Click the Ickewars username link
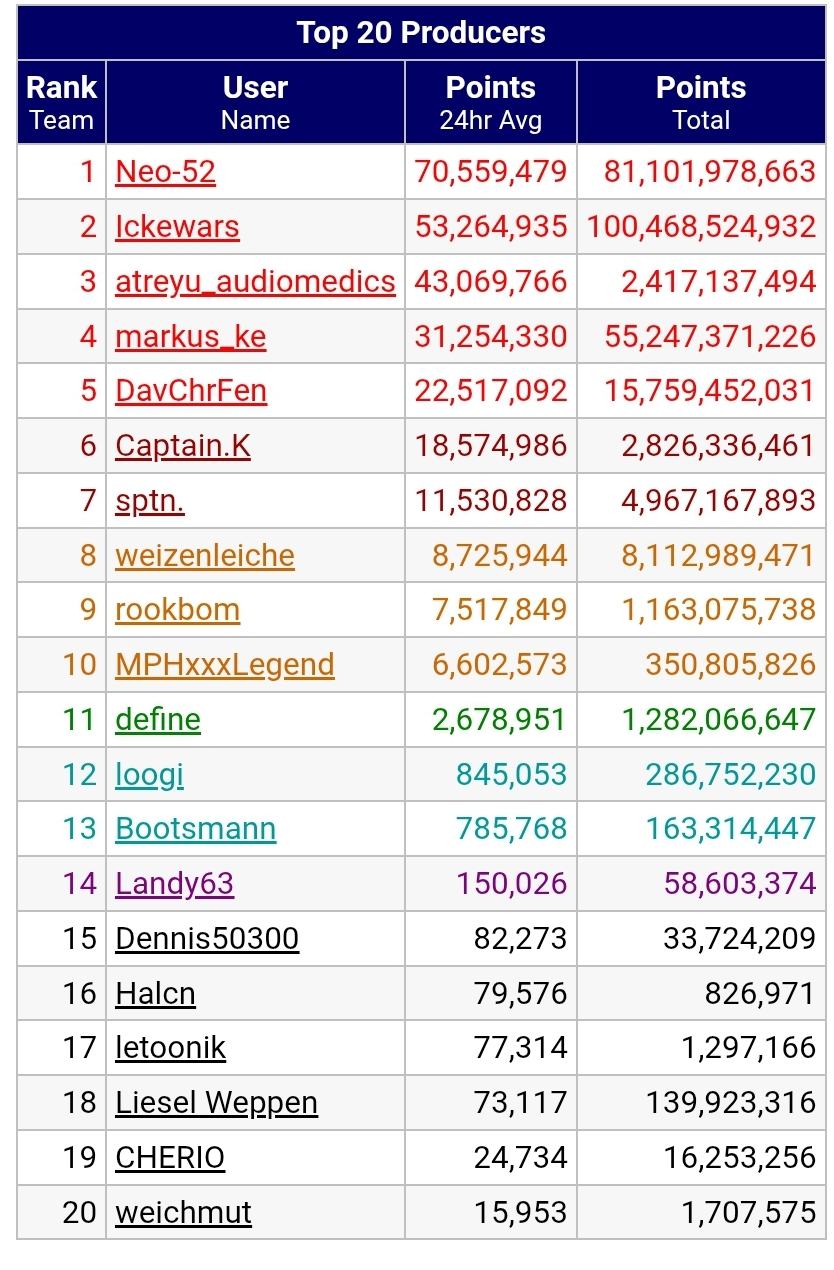The width and height of the screenshot is (834, 1270). 177,227
